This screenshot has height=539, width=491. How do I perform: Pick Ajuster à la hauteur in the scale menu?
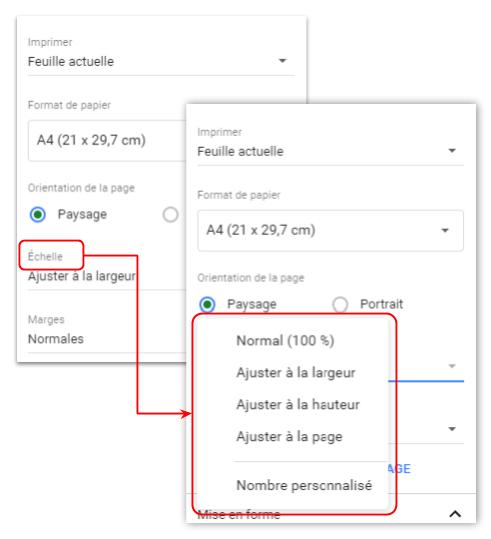[298, 405]
